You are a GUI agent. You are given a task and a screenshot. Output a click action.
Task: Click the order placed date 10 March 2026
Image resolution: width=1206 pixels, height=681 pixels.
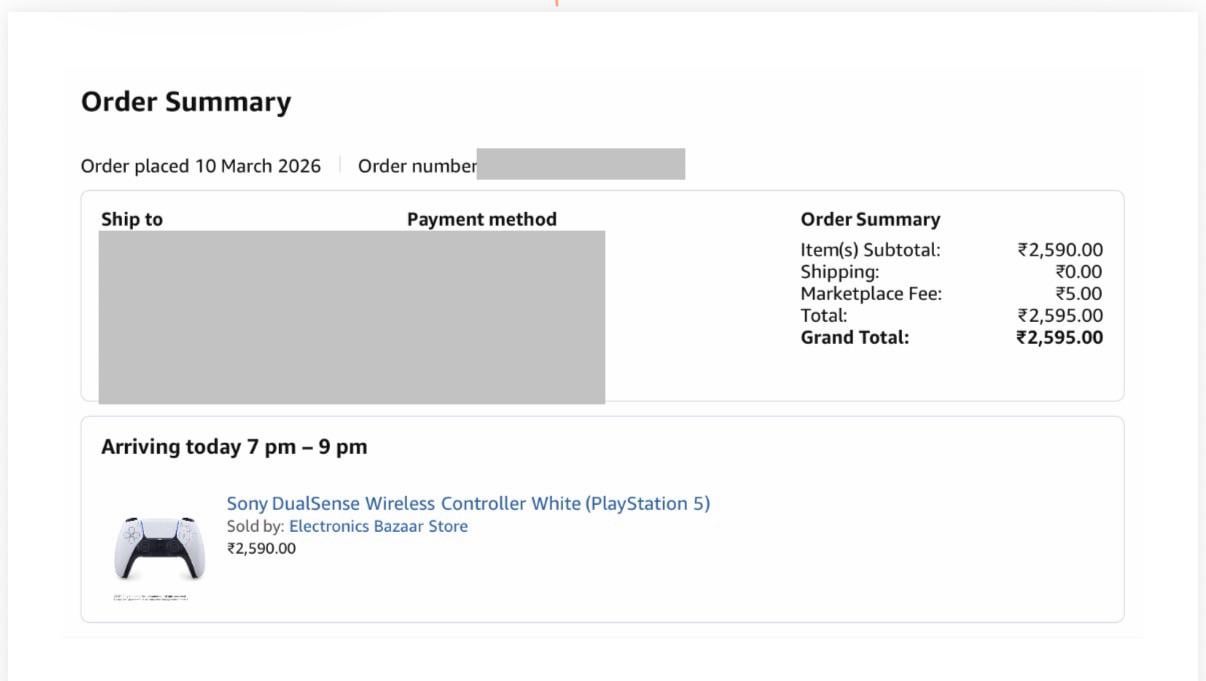258,166
